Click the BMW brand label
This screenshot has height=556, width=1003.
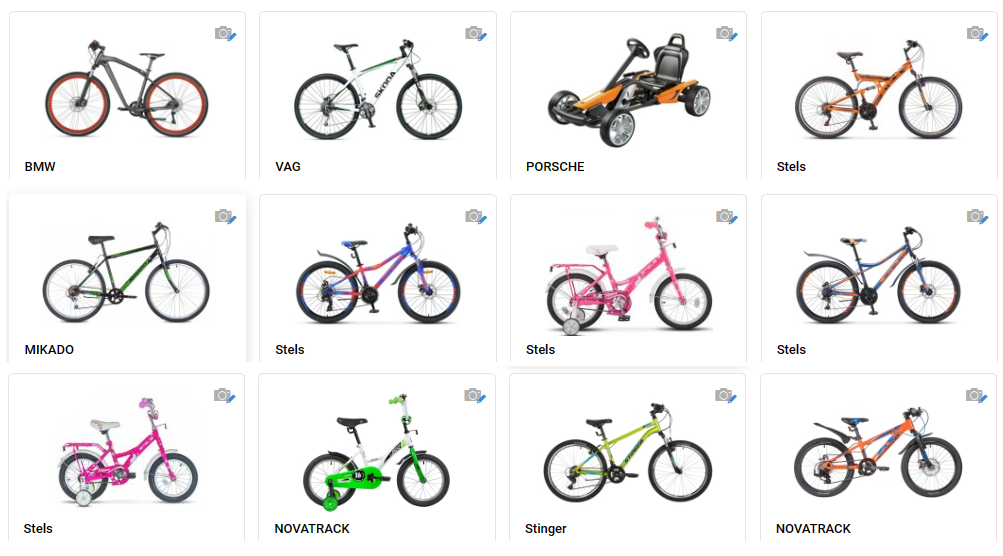click(x=40, y=166)
